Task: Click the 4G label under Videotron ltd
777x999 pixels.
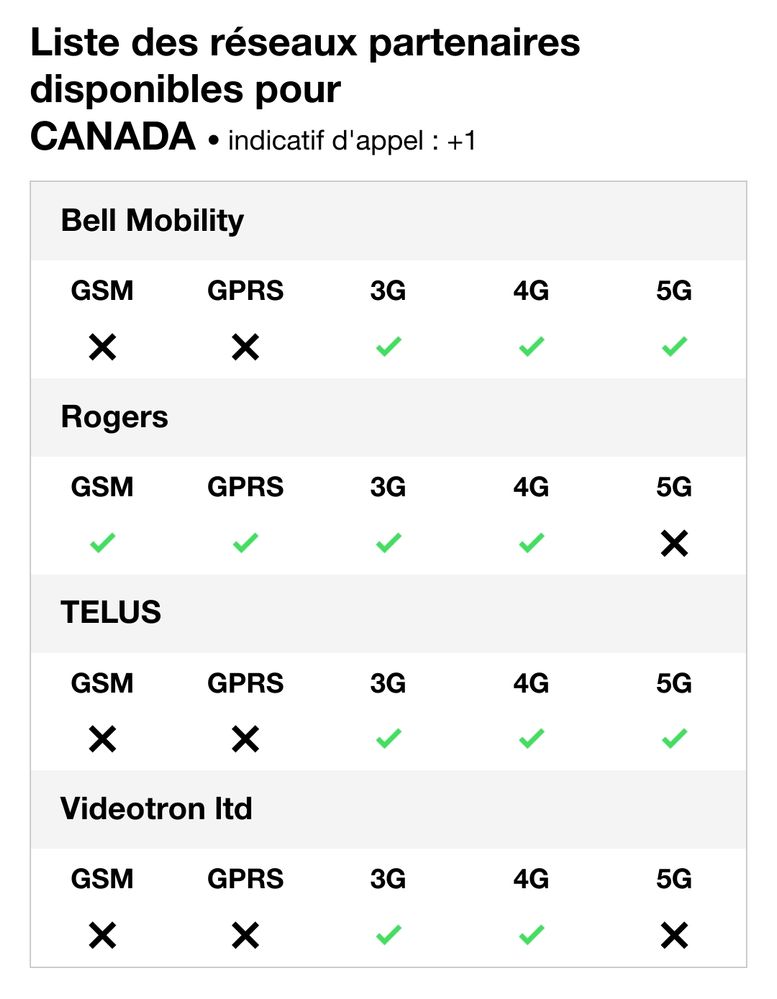Action: (531, 880)
